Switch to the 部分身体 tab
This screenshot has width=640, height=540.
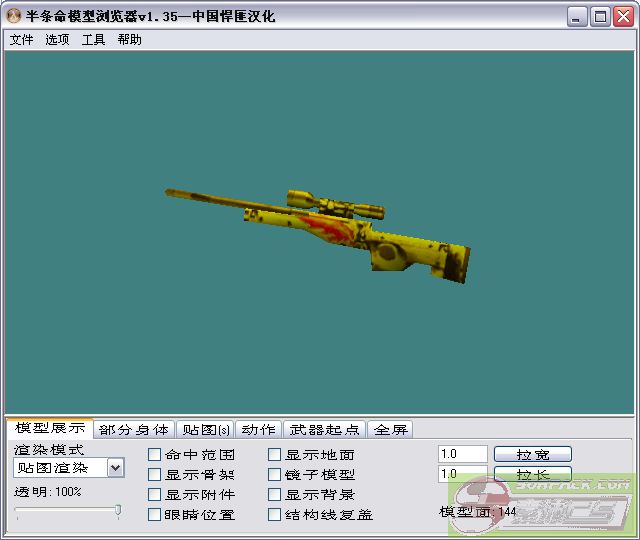[x=134, y=429]
